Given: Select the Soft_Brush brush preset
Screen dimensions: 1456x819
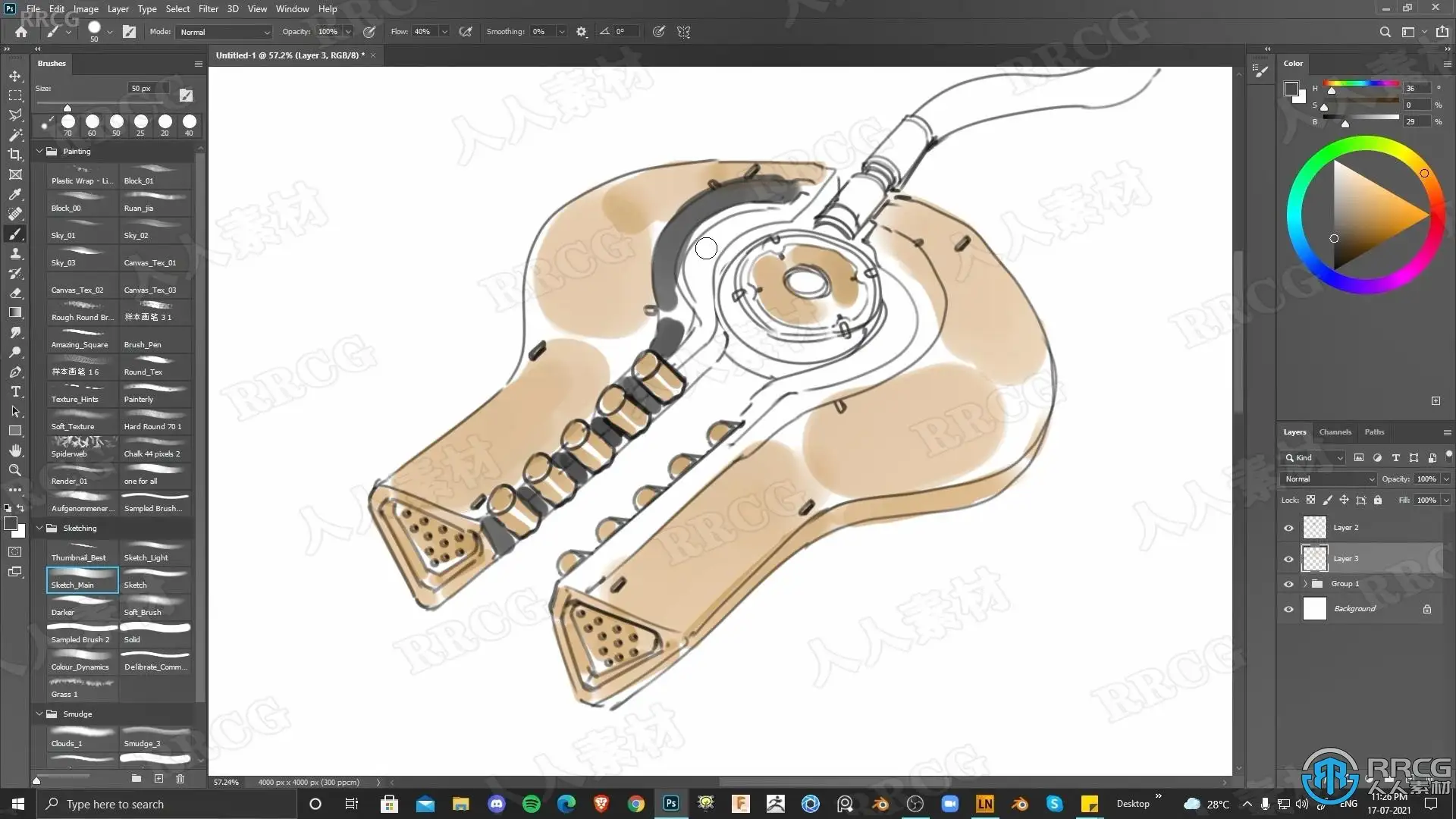Looking at the screenshot, I should [155, 607].
